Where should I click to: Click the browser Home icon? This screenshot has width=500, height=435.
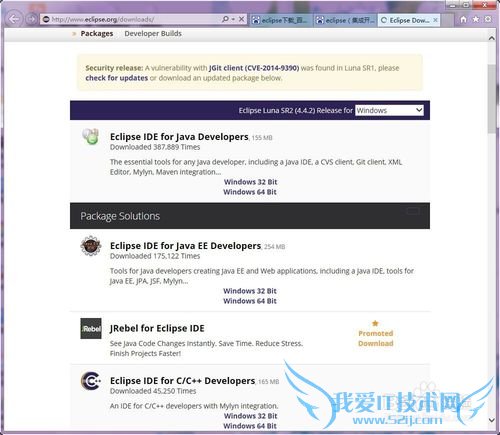(x=463, y=19)
